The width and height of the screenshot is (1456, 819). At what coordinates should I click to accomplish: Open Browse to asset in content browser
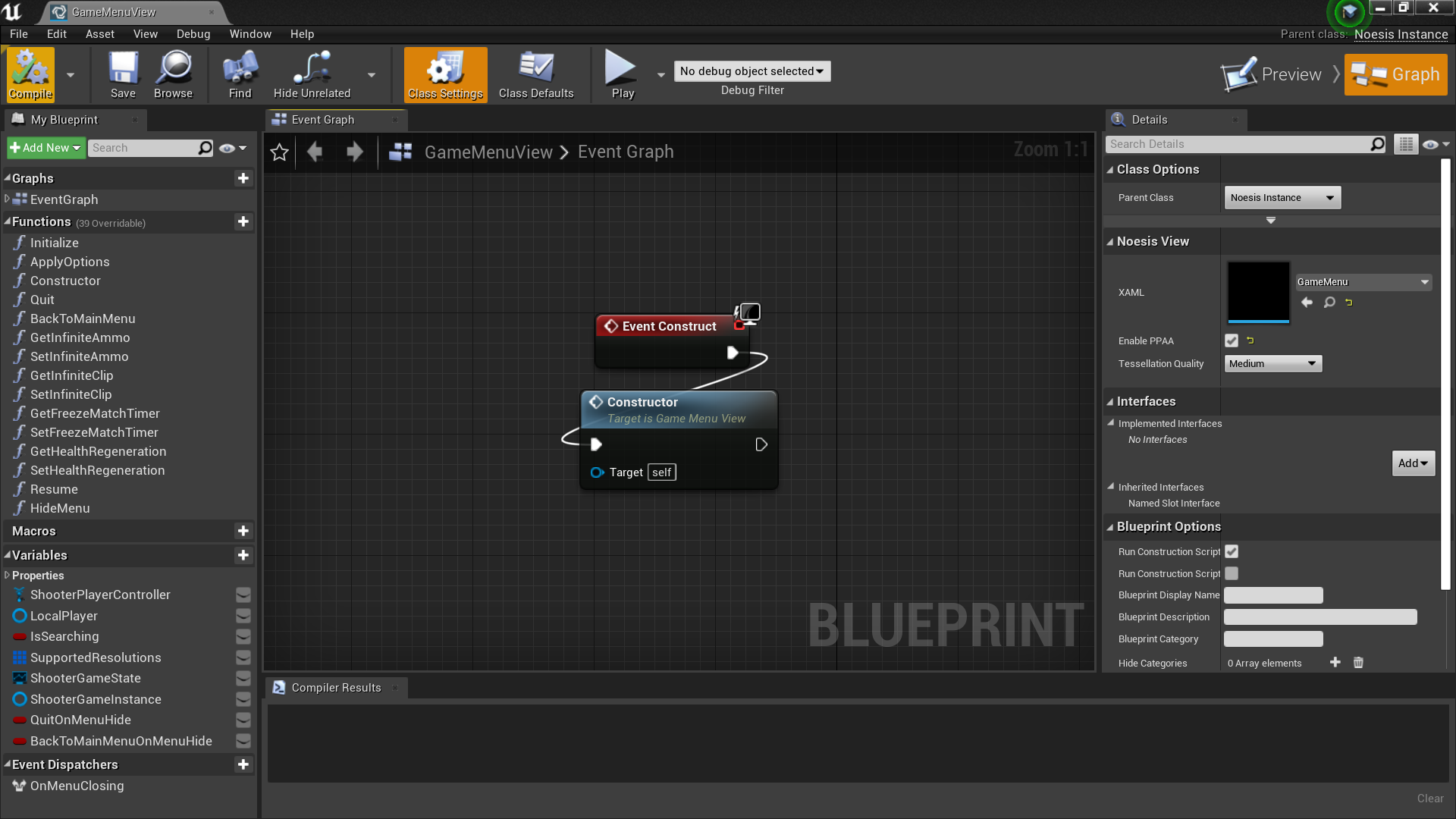[173, 74]
